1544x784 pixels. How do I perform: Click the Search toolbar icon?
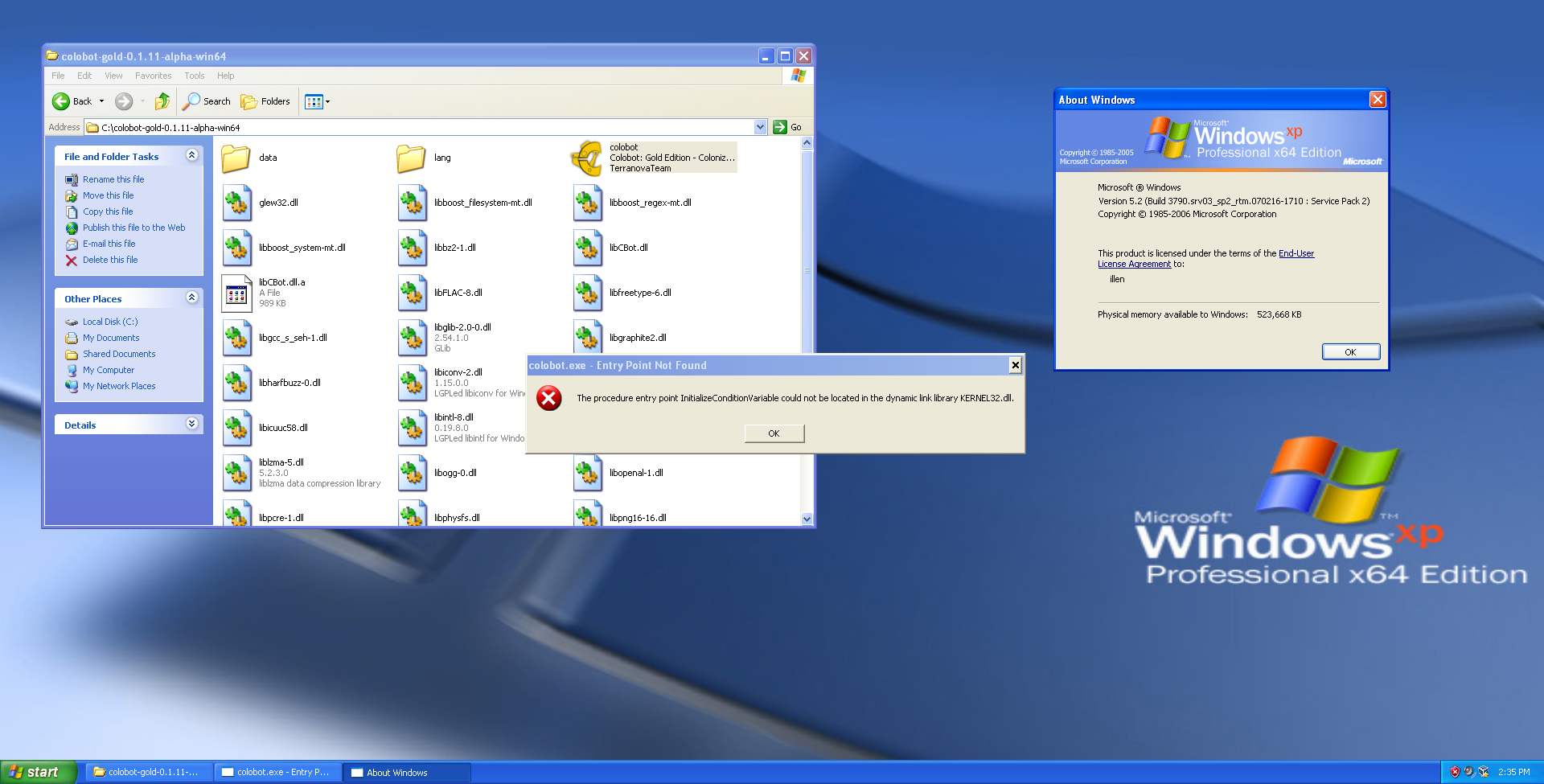pos(206,101)
